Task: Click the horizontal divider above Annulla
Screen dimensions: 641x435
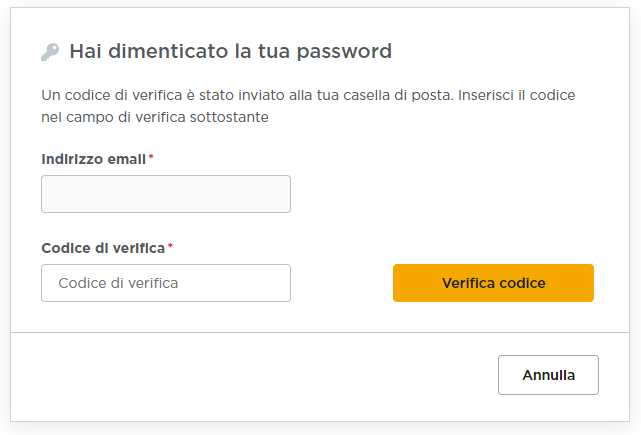Action: coord(320,332)
